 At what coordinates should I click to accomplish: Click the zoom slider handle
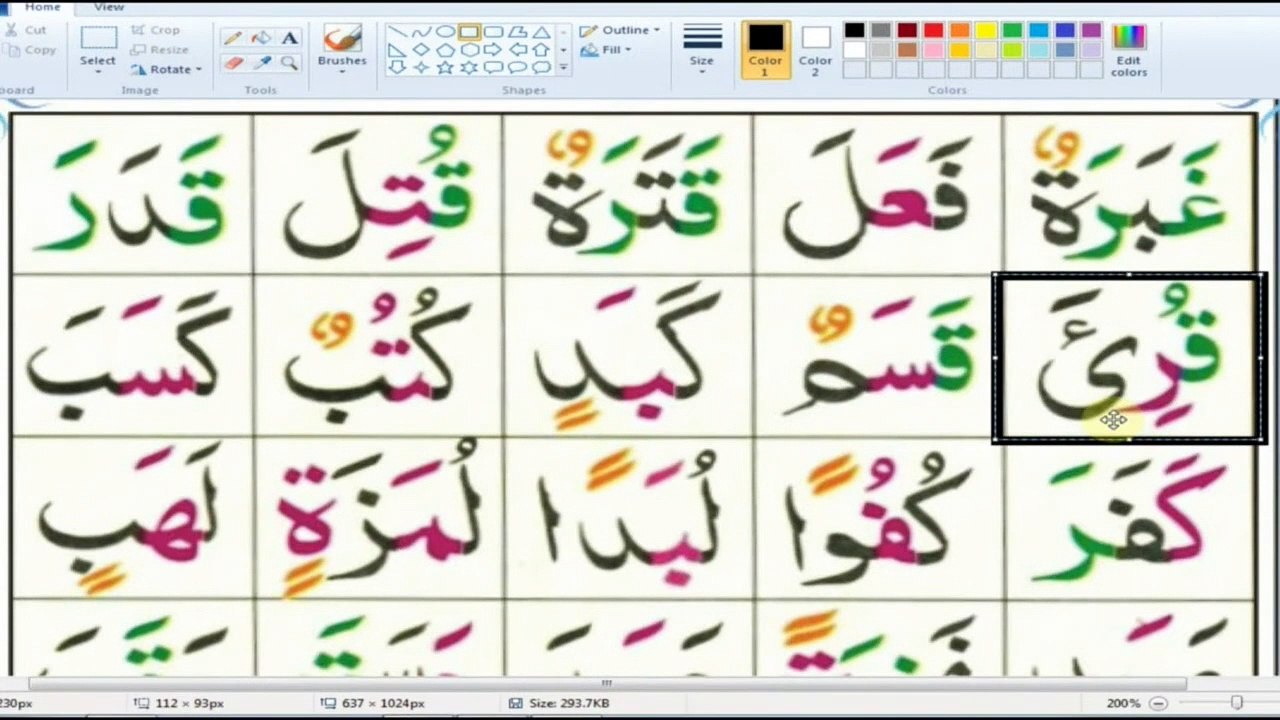point(1237,703)
